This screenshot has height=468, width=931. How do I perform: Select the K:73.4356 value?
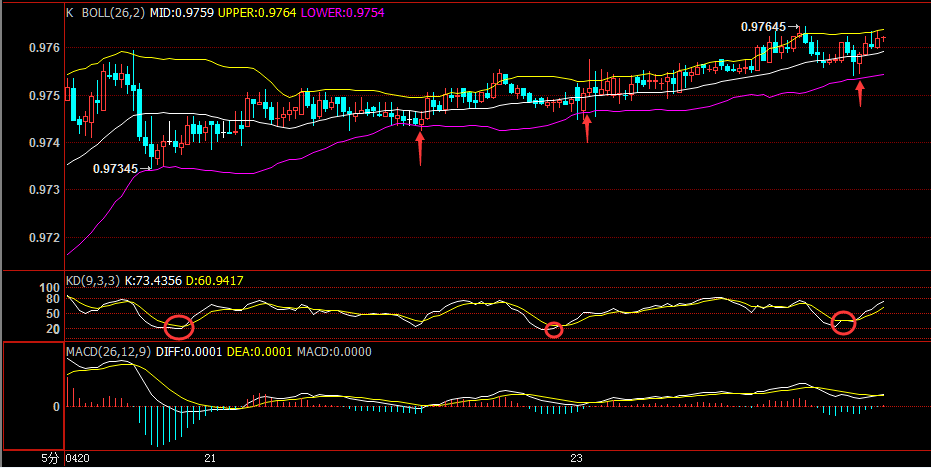coord(153,280)
